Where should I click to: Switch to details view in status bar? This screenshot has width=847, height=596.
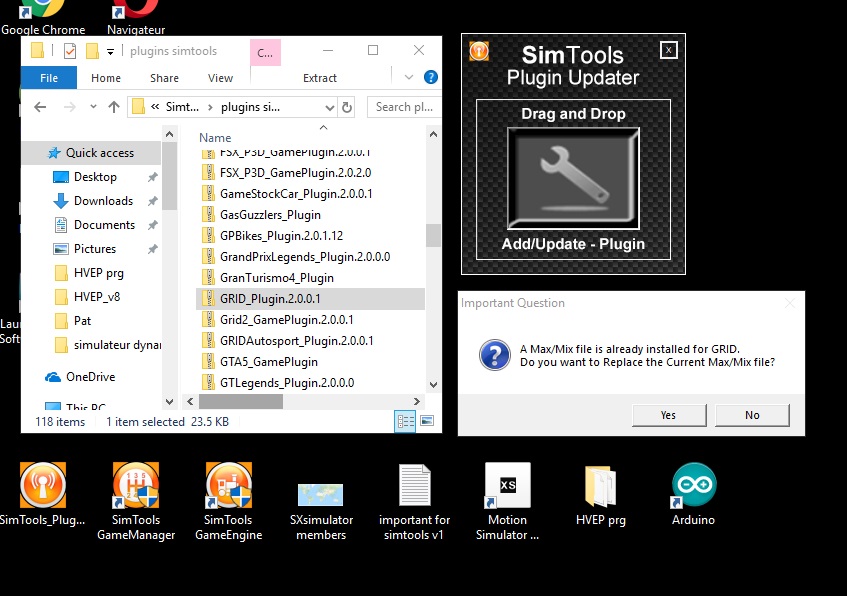(x=405, y=421)
